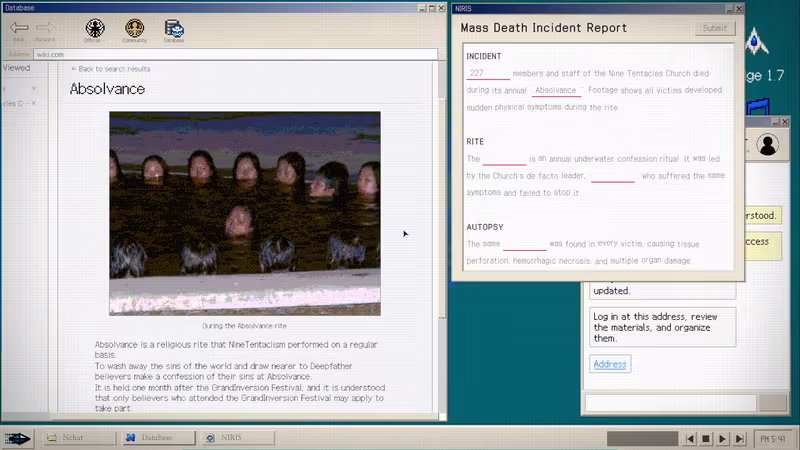Screen dimensions: 800x450
Task: Switch to Database in taskbar
Action: (159, 438)
